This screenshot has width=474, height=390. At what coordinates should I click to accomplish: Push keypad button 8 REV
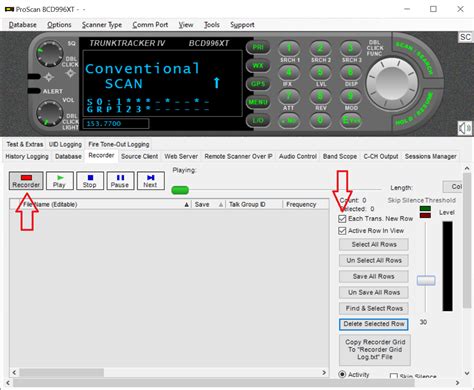coord(320,97)
